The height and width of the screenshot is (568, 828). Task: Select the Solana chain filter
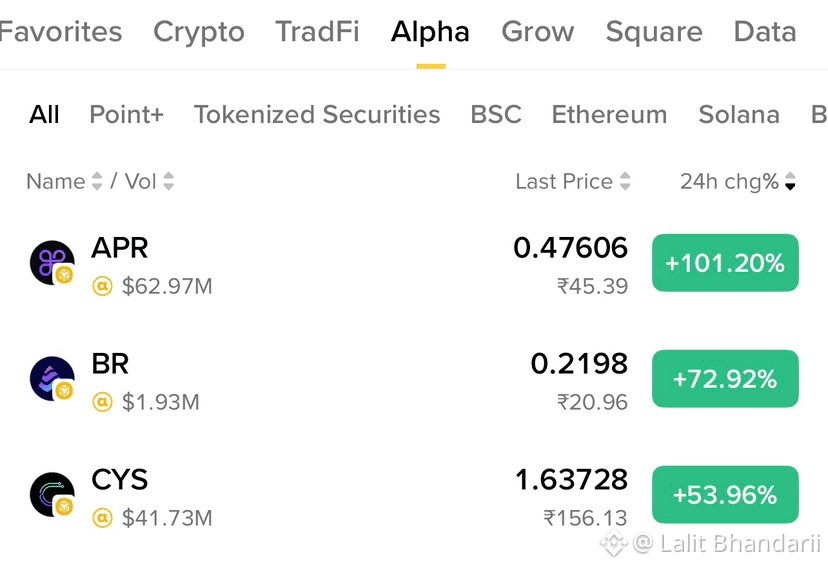739,115
